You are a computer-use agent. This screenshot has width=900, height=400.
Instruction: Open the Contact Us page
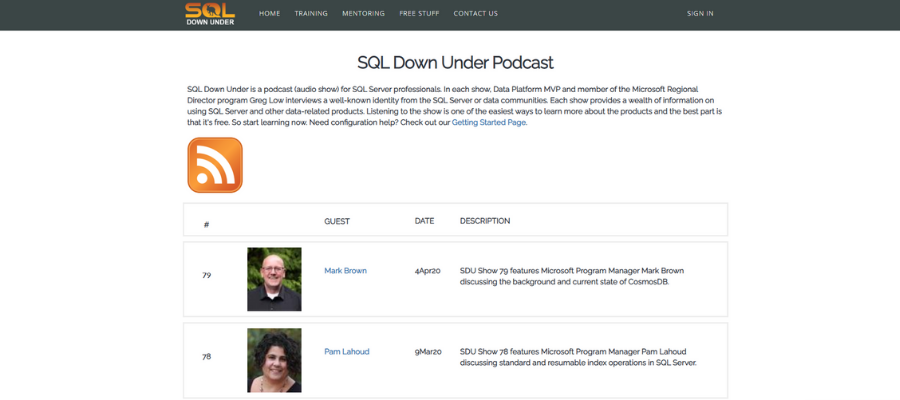pos(476,14)
